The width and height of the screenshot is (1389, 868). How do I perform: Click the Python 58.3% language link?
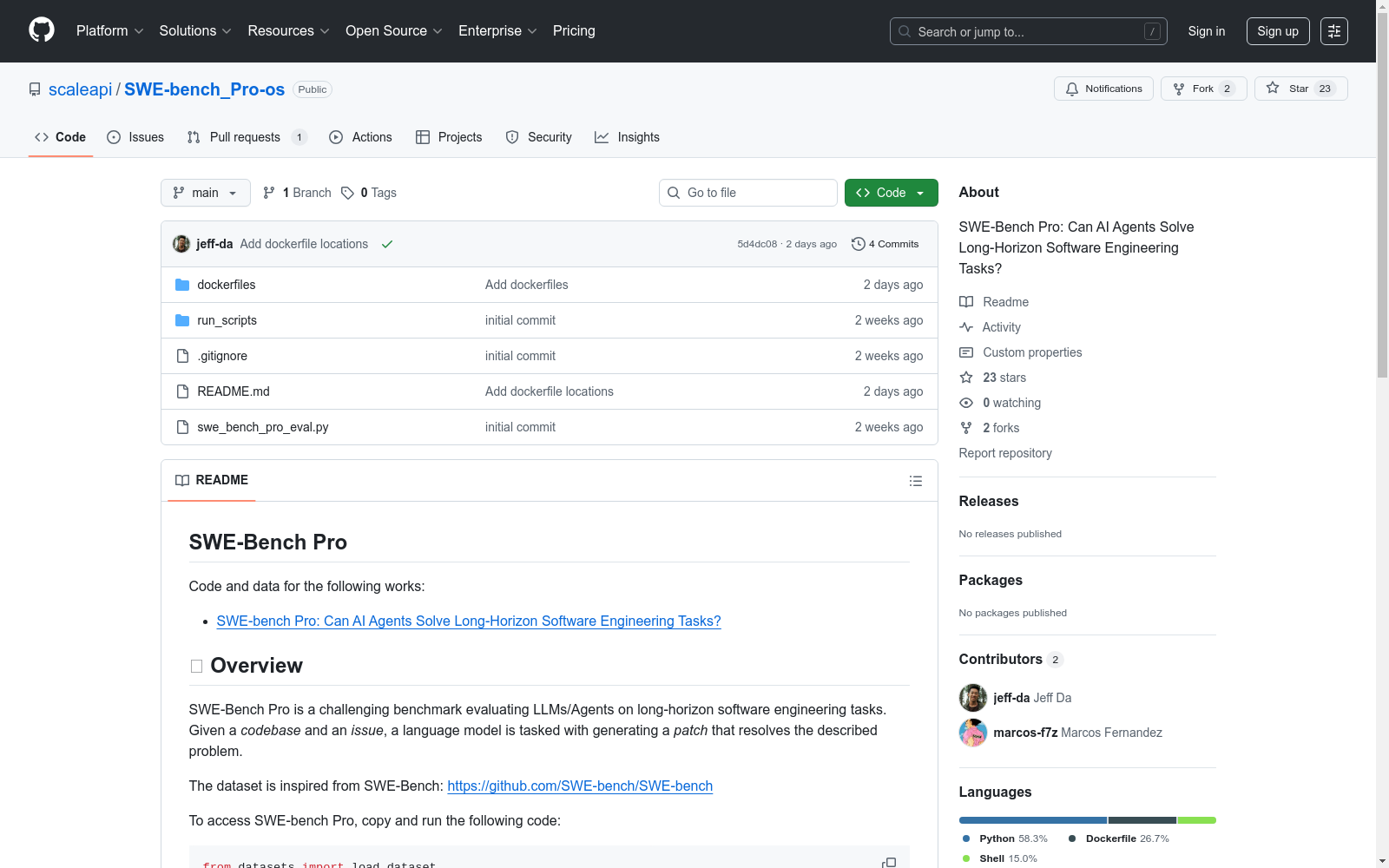pos(1005,838)
